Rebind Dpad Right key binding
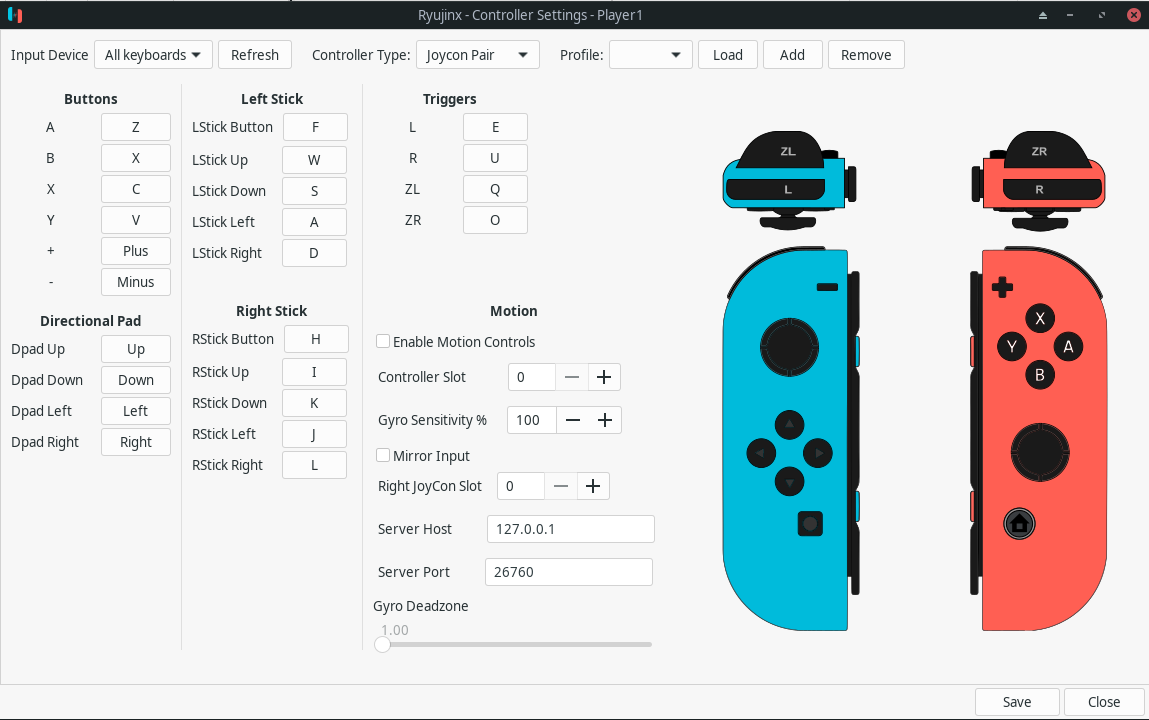 (136, 442)
